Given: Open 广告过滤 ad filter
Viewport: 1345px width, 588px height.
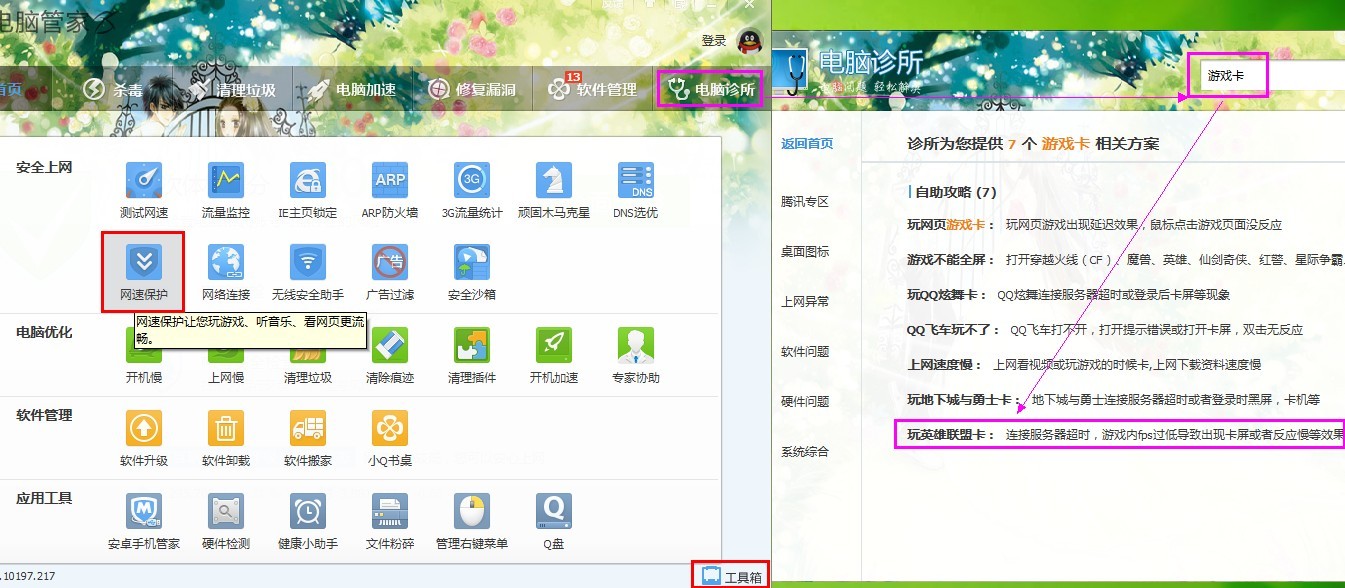Looking at the screenshot, I should (x=390, y=273).
